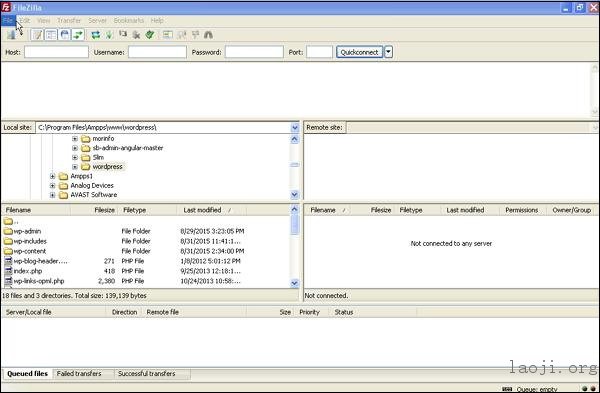600x393 pixels.
Task: Click the refresh file lists icon
Action: pos(96,35)
